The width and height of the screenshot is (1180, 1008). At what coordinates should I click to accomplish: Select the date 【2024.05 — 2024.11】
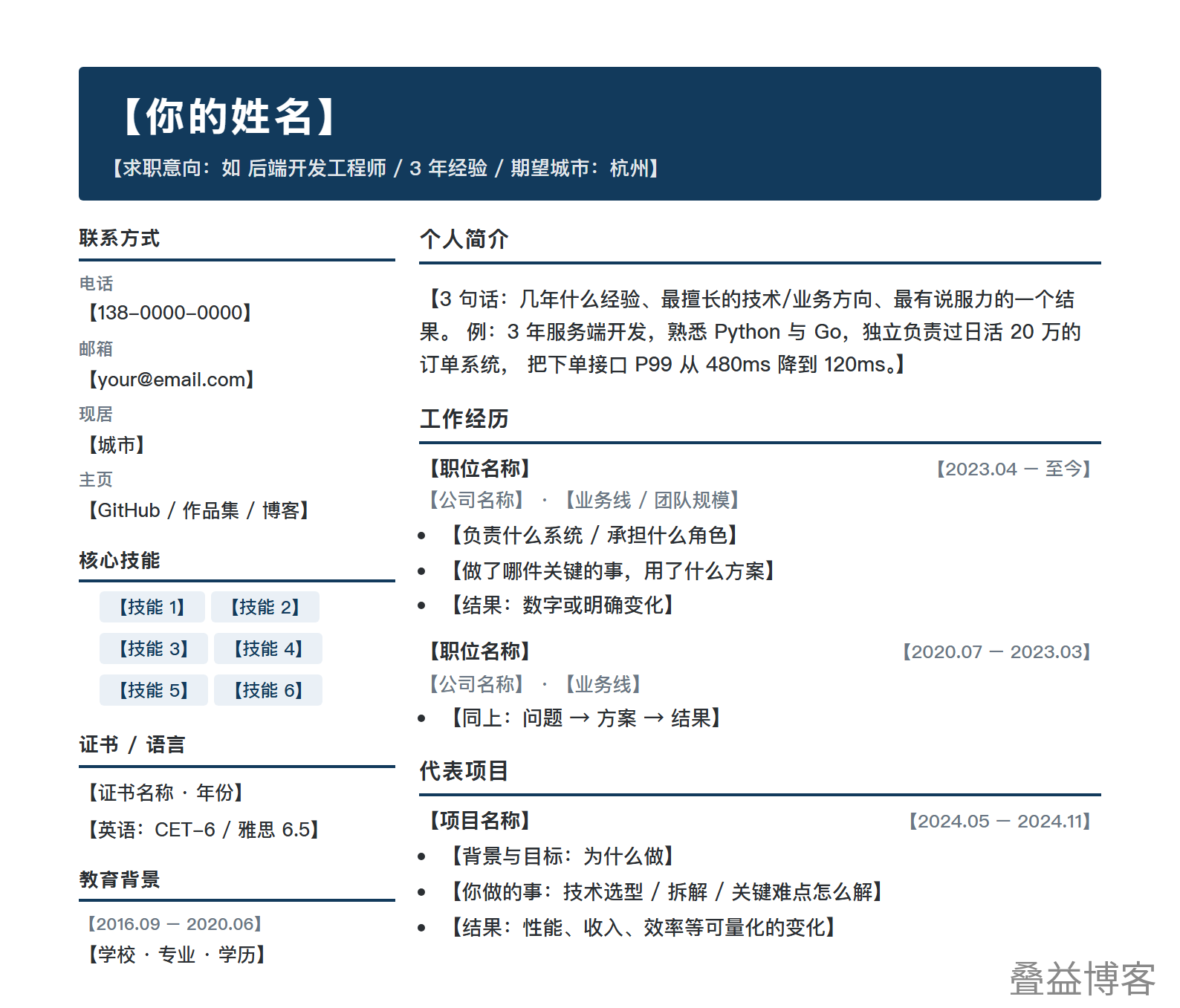(1000, 821)
